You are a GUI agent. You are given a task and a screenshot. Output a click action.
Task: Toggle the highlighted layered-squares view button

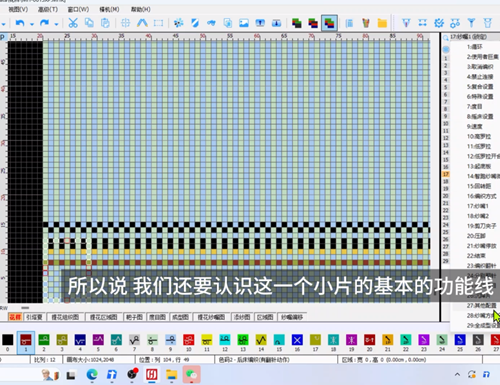(x=329, y=23)
